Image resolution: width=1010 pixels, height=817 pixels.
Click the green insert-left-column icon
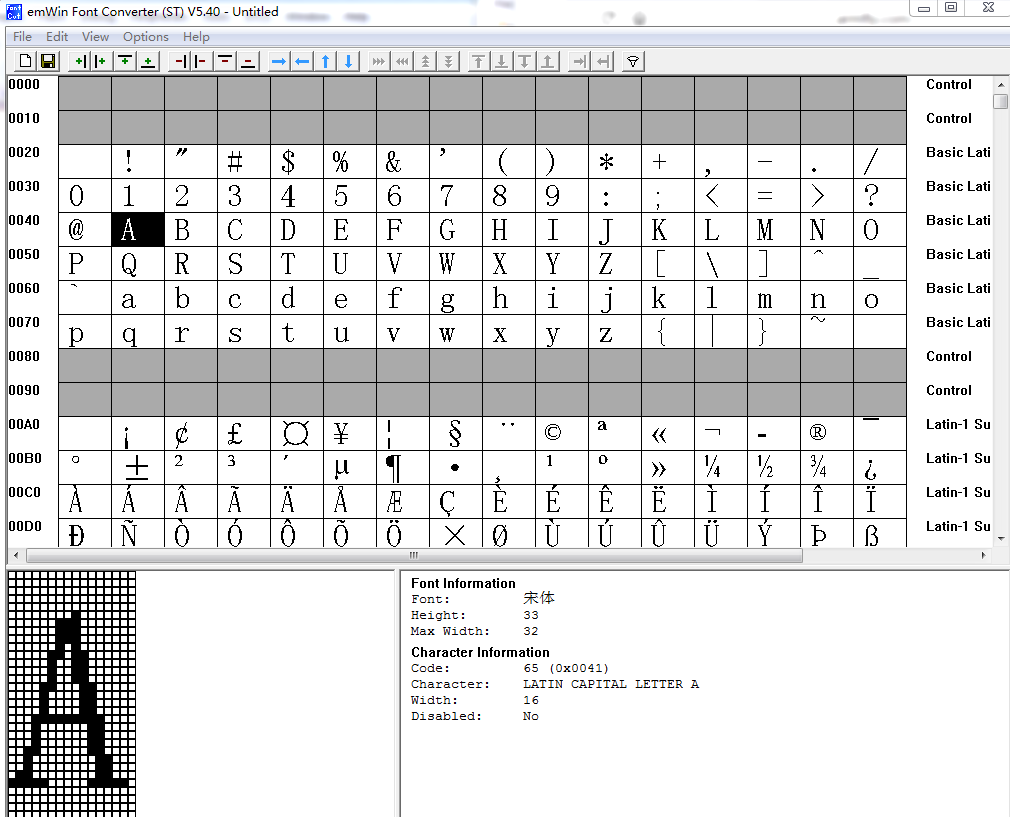(x=80, y=61)
